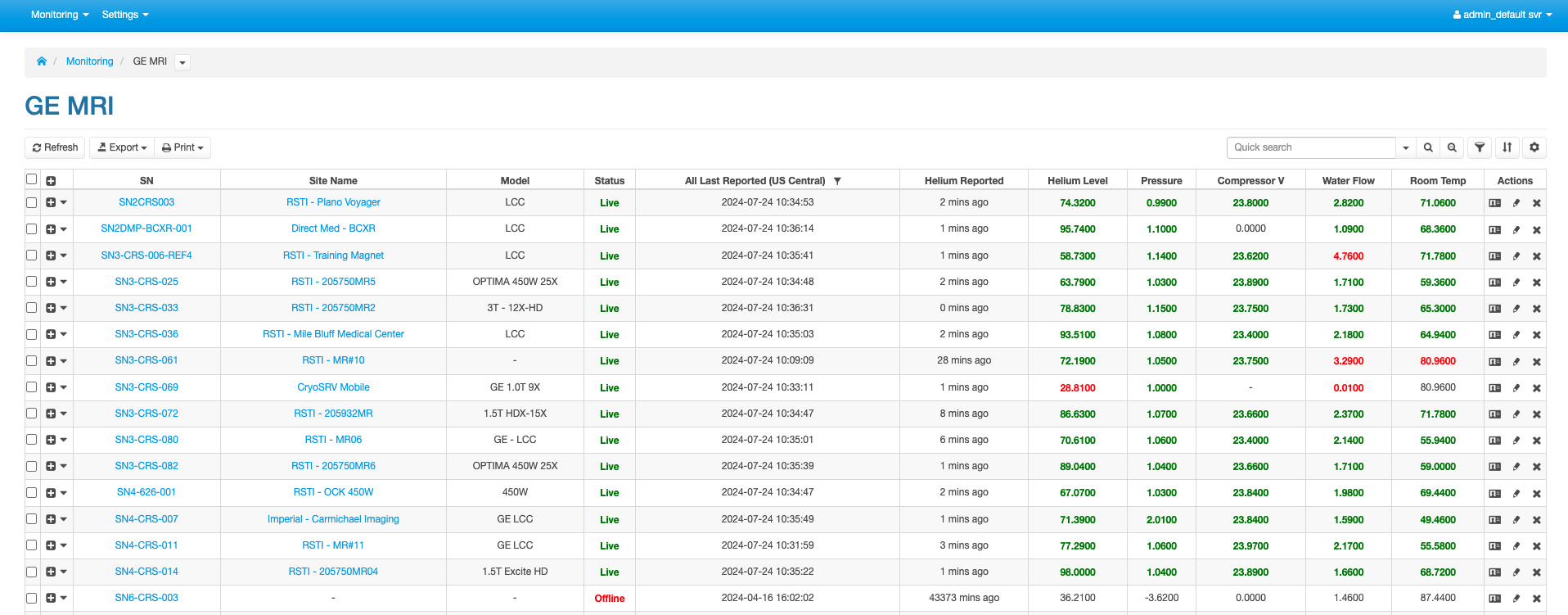Open details card for SN4-CRS-007 row
This screenshot has height=615, width=1568.
point(1494,520)
